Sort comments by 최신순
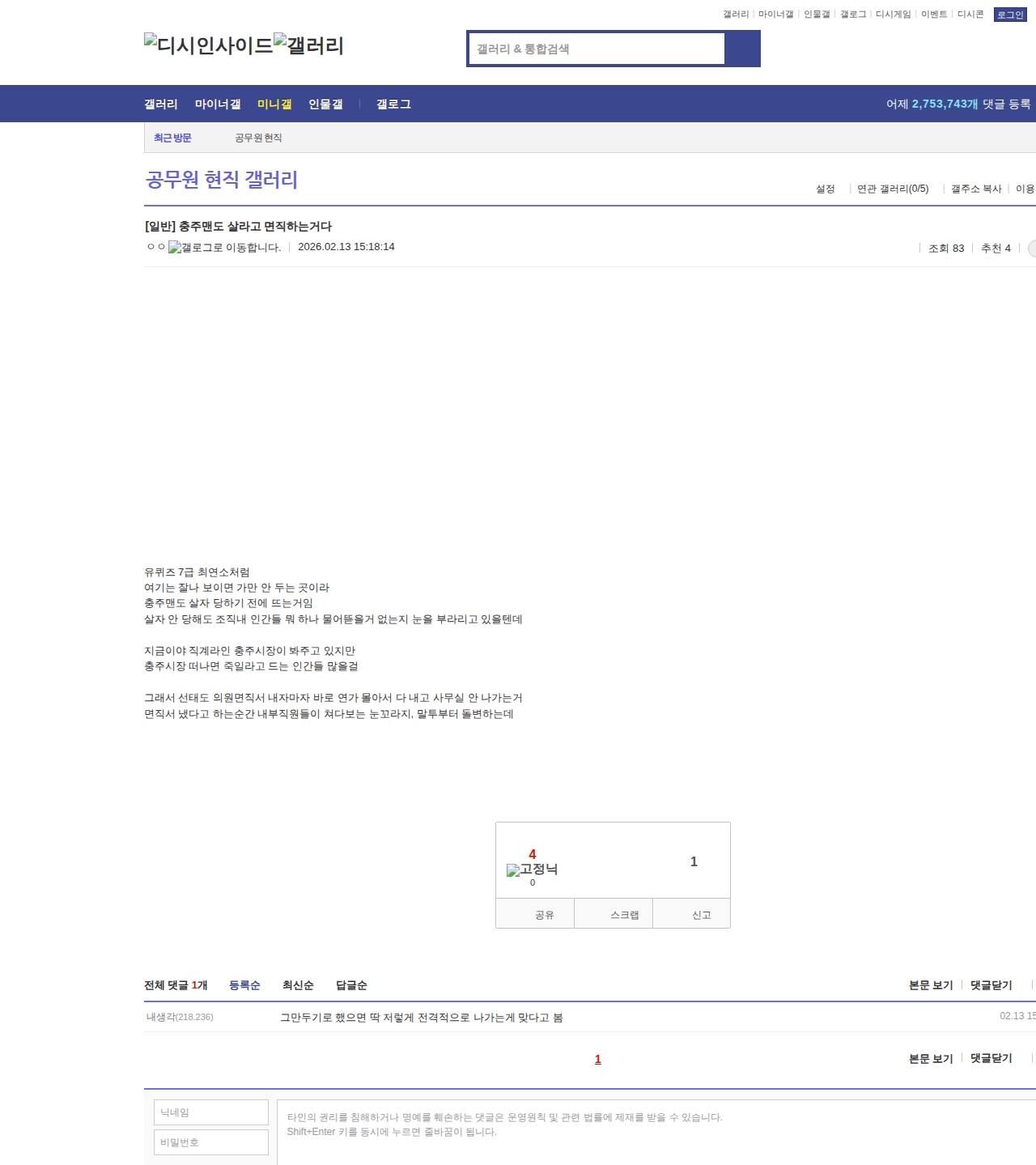Image resolution: width=1036 pixels, height=1165 pixels. point(298,985)
